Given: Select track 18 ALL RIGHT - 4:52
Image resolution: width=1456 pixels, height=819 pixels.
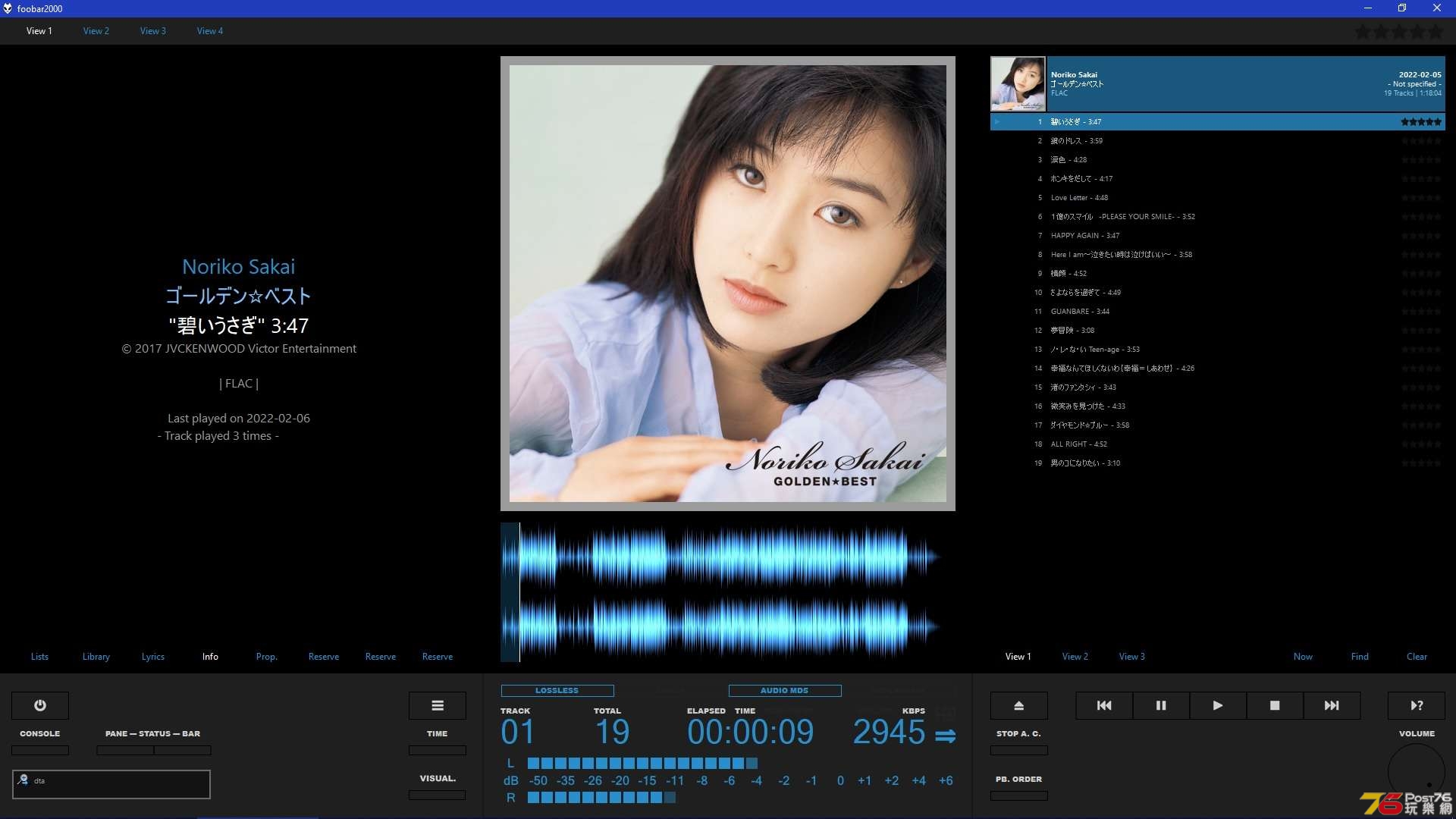Looking at the screenshot, I should point(1218,444).
